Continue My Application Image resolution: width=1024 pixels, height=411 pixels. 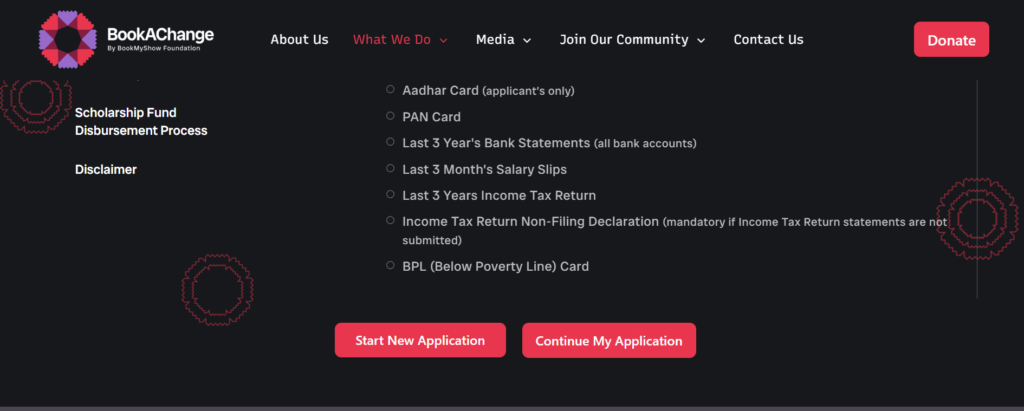point(609,340)
